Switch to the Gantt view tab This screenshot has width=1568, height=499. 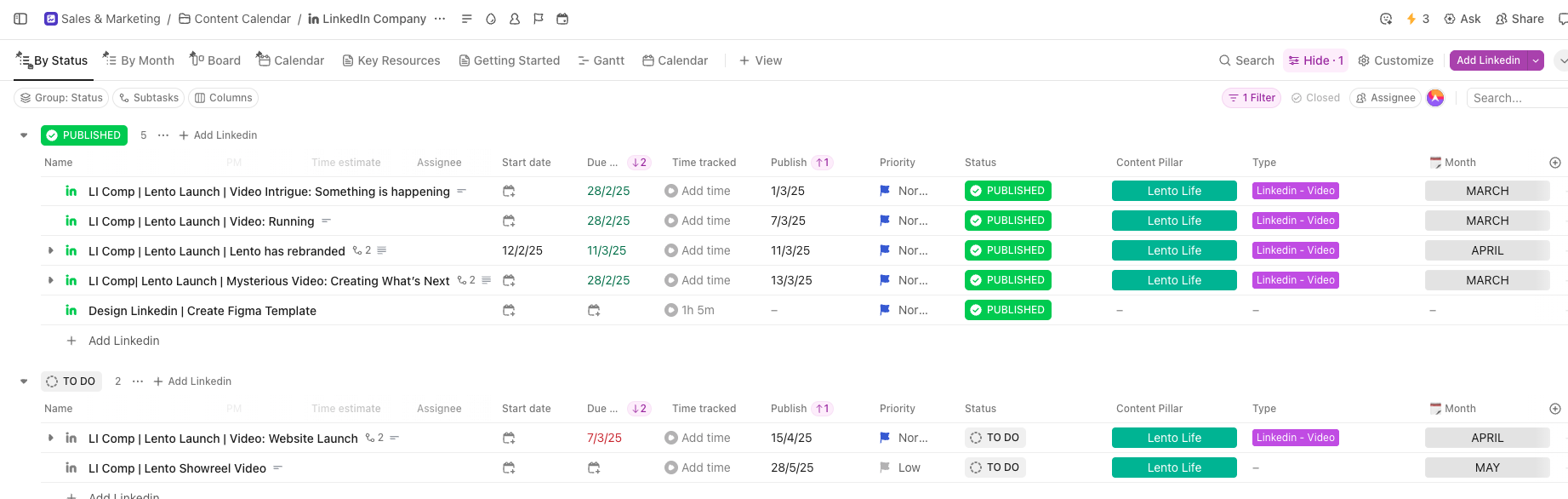point(601,60)
